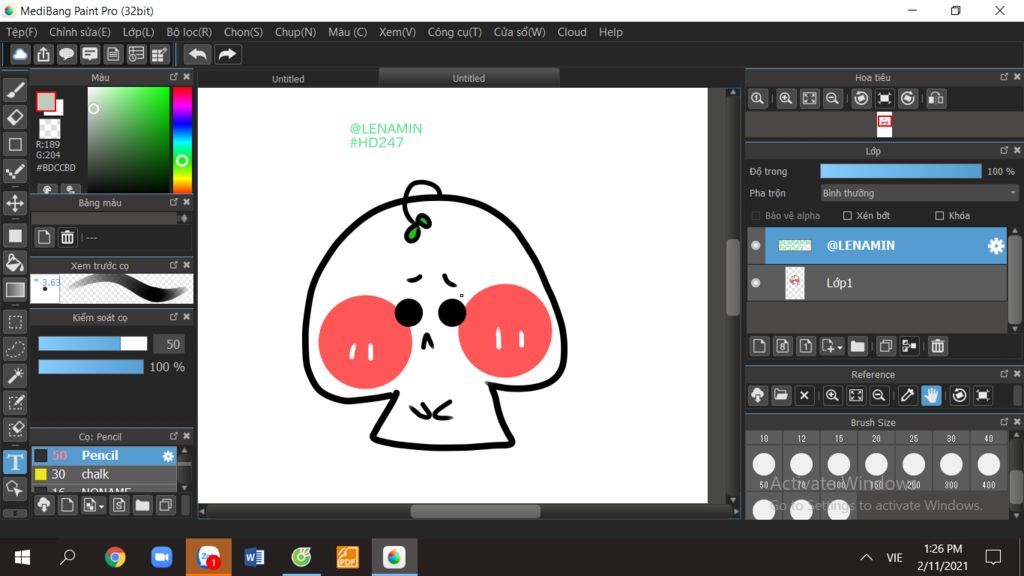1024x576 pixels.
Task: Open the Pha trộn blending mode dropdown
Action: pos(918,193)
